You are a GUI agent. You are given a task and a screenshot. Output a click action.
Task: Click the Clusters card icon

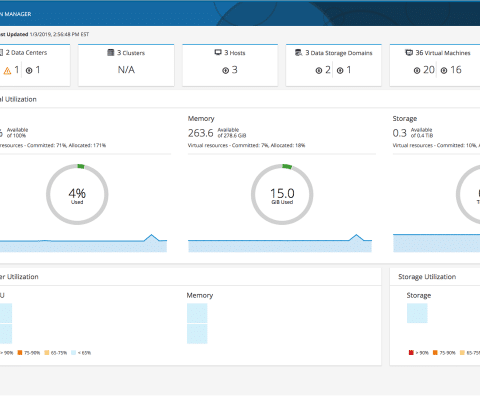(x=111, y=53)
